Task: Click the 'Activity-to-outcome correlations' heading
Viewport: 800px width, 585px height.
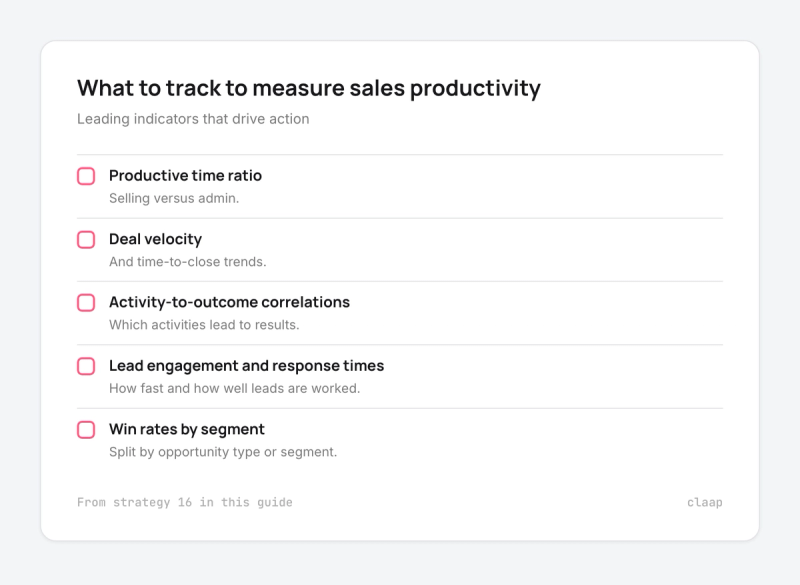Action: tap(230, 302)
